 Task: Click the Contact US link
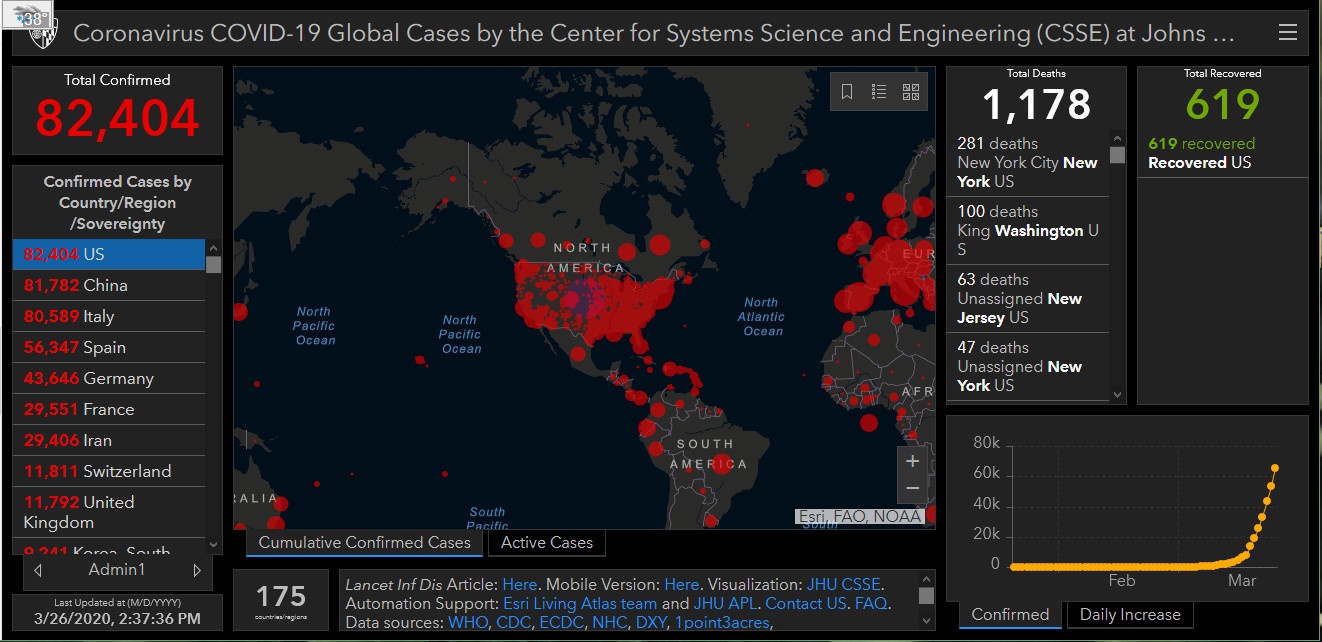click(x=807, y=603)
